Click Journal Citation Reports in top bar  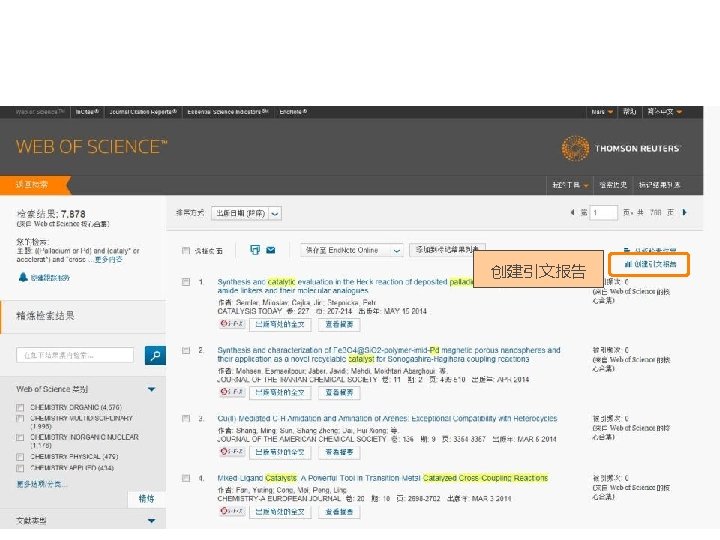pyautogui.click(x=143, y=112)
